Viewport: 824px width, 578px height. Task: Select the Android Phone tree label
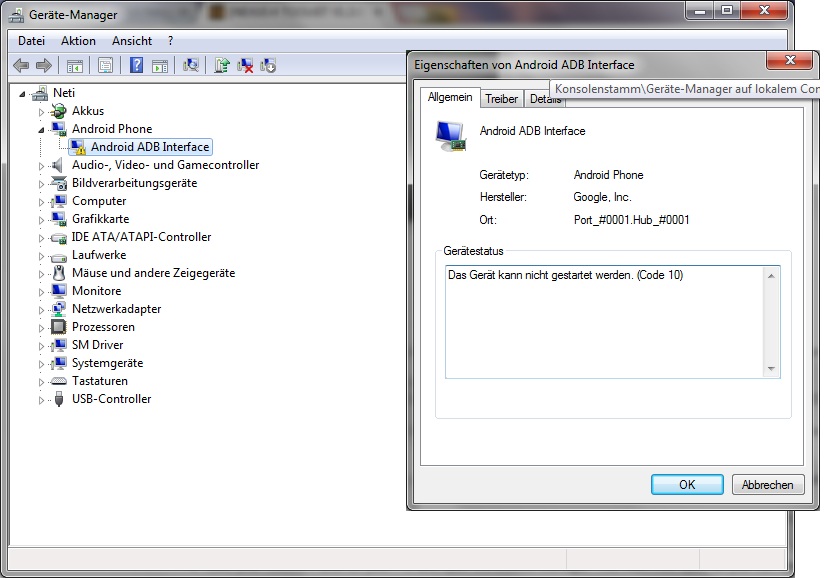112,129
